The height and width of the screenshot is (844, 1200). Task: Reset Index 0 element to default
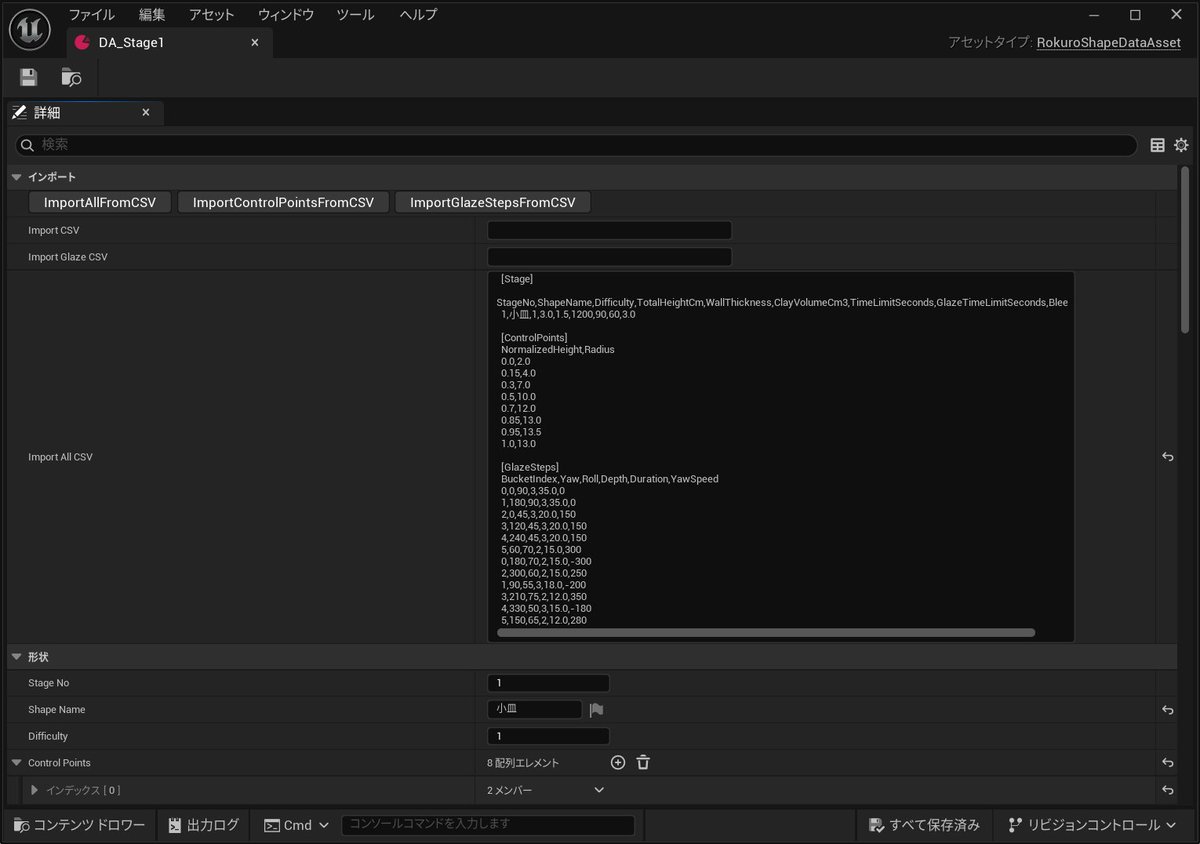point(1167,790)
